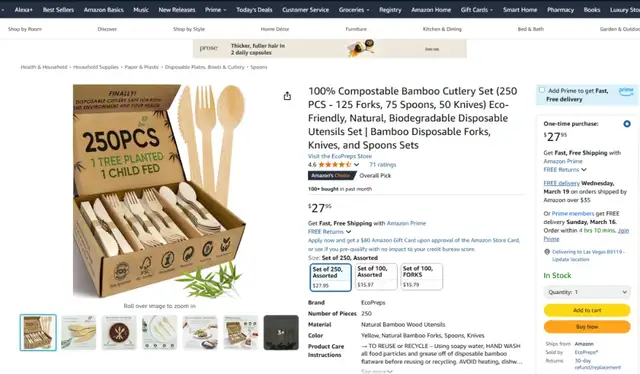The image size is (640, 374).
Task: Click the delivery location pin icon
Action: click(x=547, y=252)
